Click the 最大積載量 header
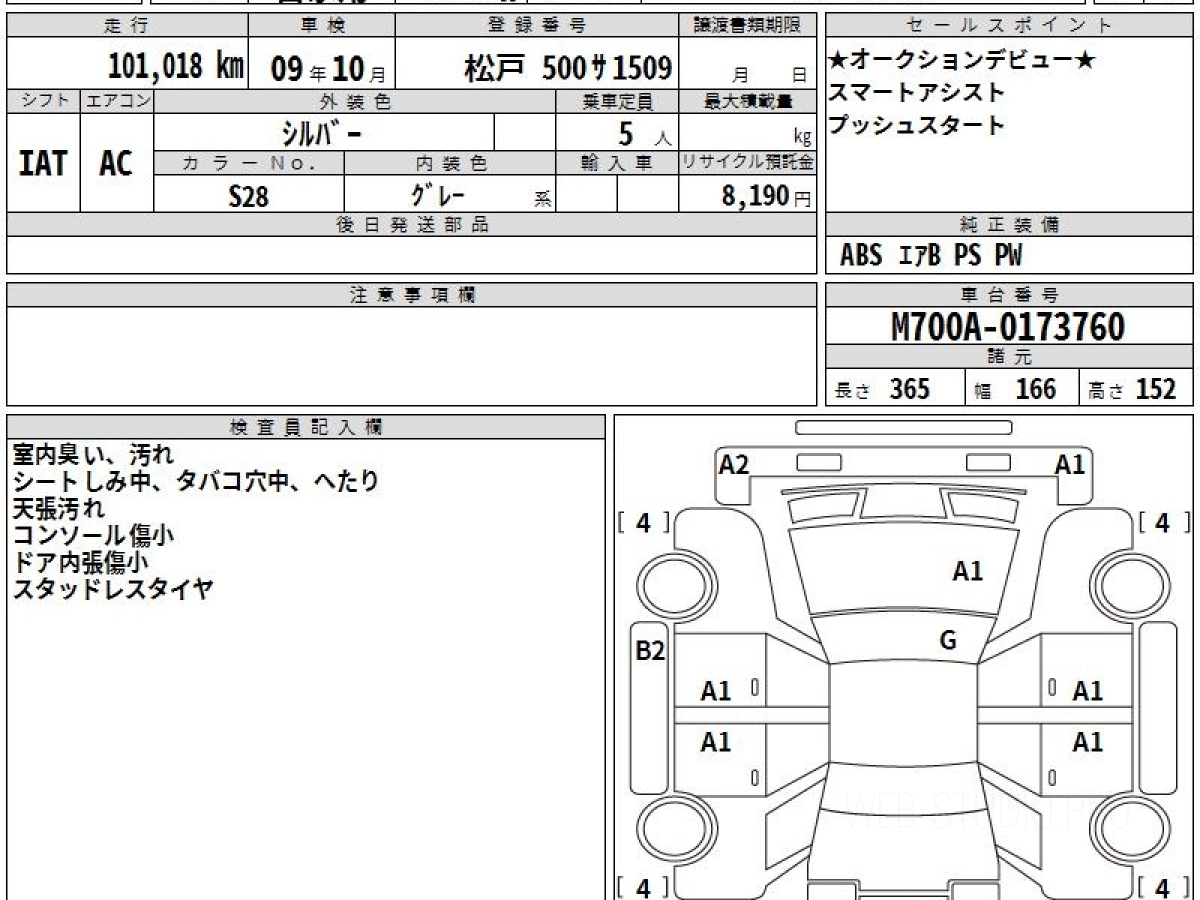The width and height of the screenshot is (1200, 900). point(747,101)
